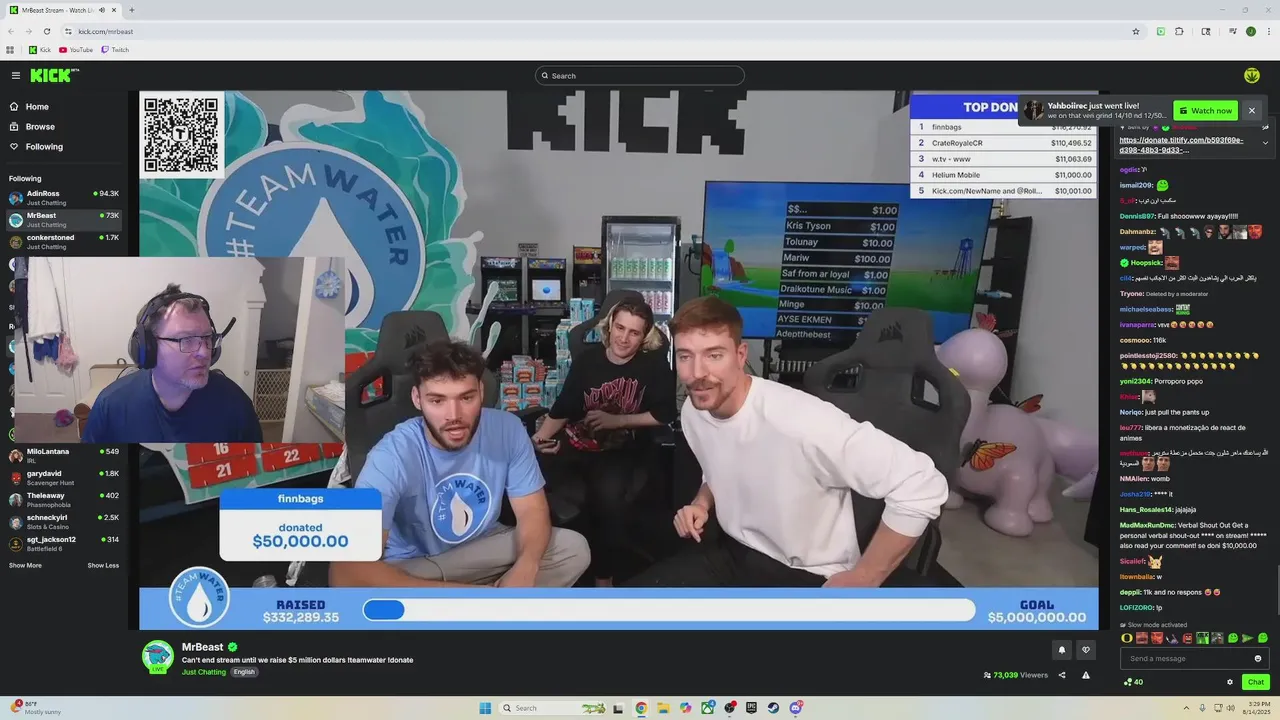Viewport: 1280px width, 720px height.
Task: Click the fundraiser progress bar
Action: tap(669, 609)
